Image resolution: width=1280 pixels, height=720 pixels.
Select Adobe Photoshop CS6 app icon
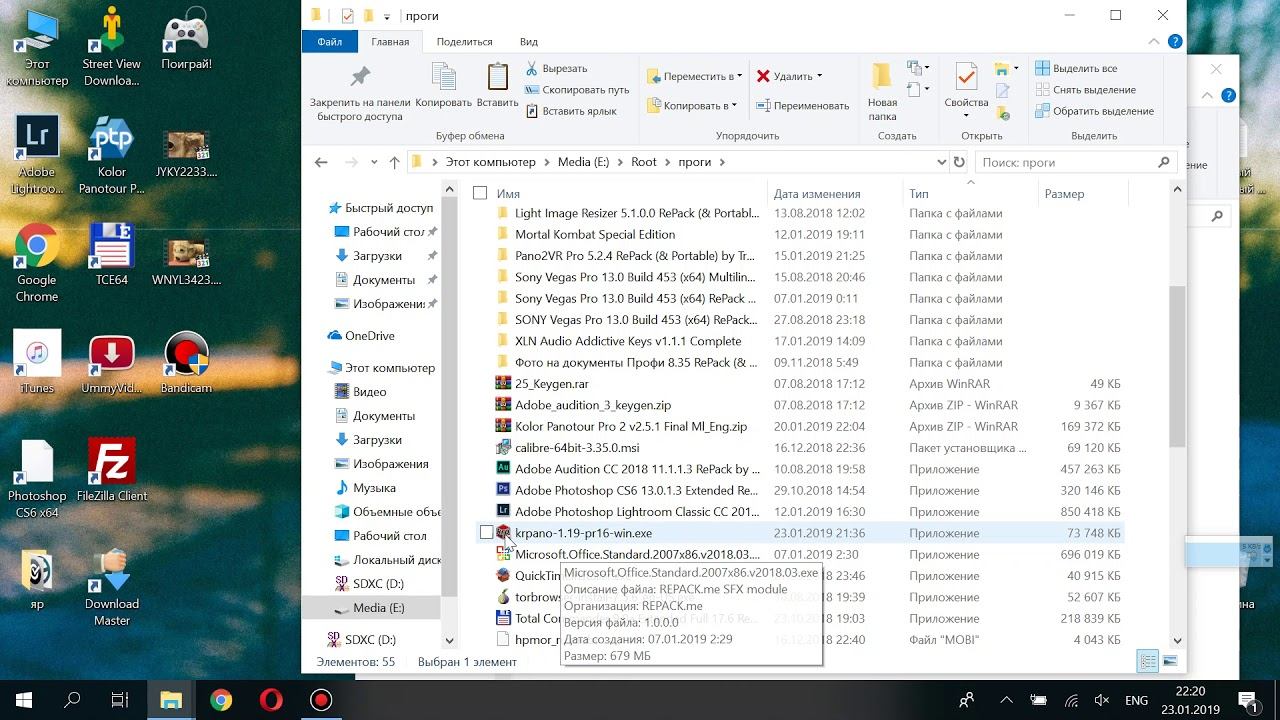point(503,490)
